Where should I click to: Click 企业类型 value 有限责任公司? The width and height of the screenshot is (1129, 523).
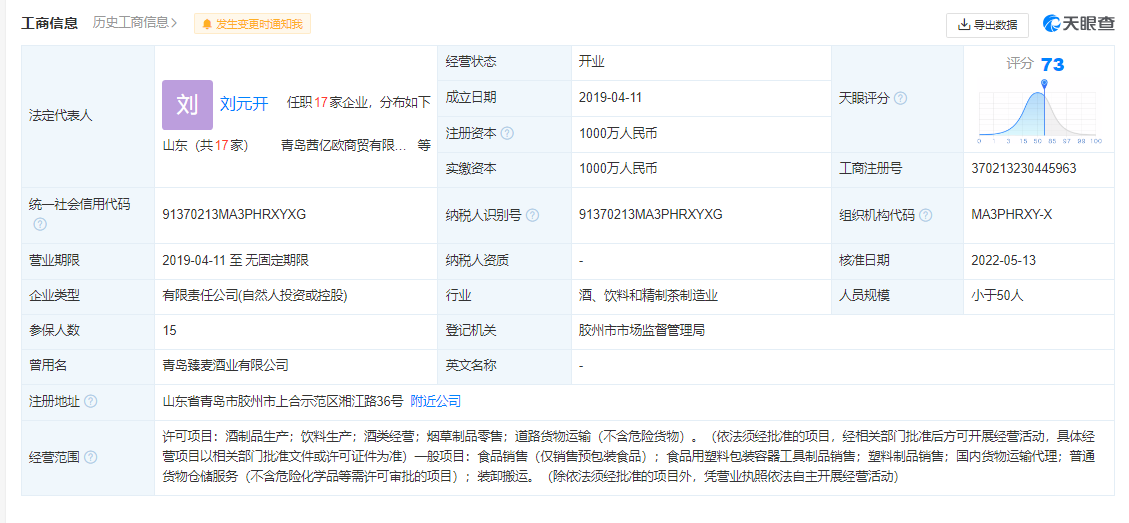pyautogui.click(x=255, y=295)
